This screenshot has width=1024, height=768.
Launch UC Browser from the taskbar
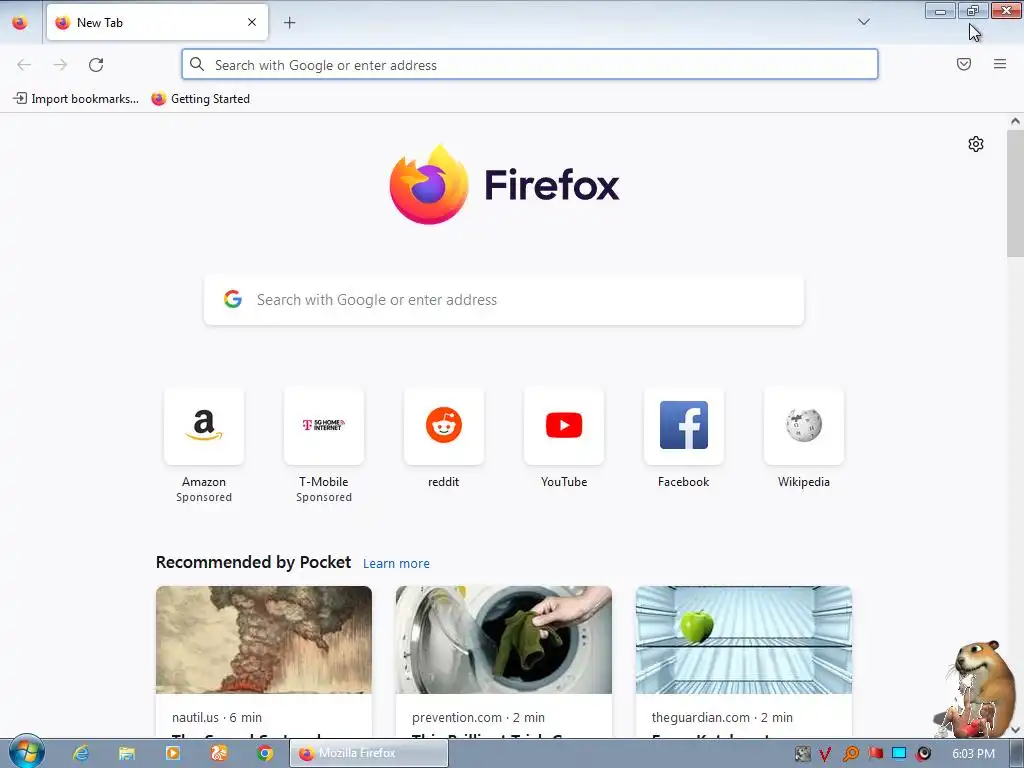(x=219, y=753)
